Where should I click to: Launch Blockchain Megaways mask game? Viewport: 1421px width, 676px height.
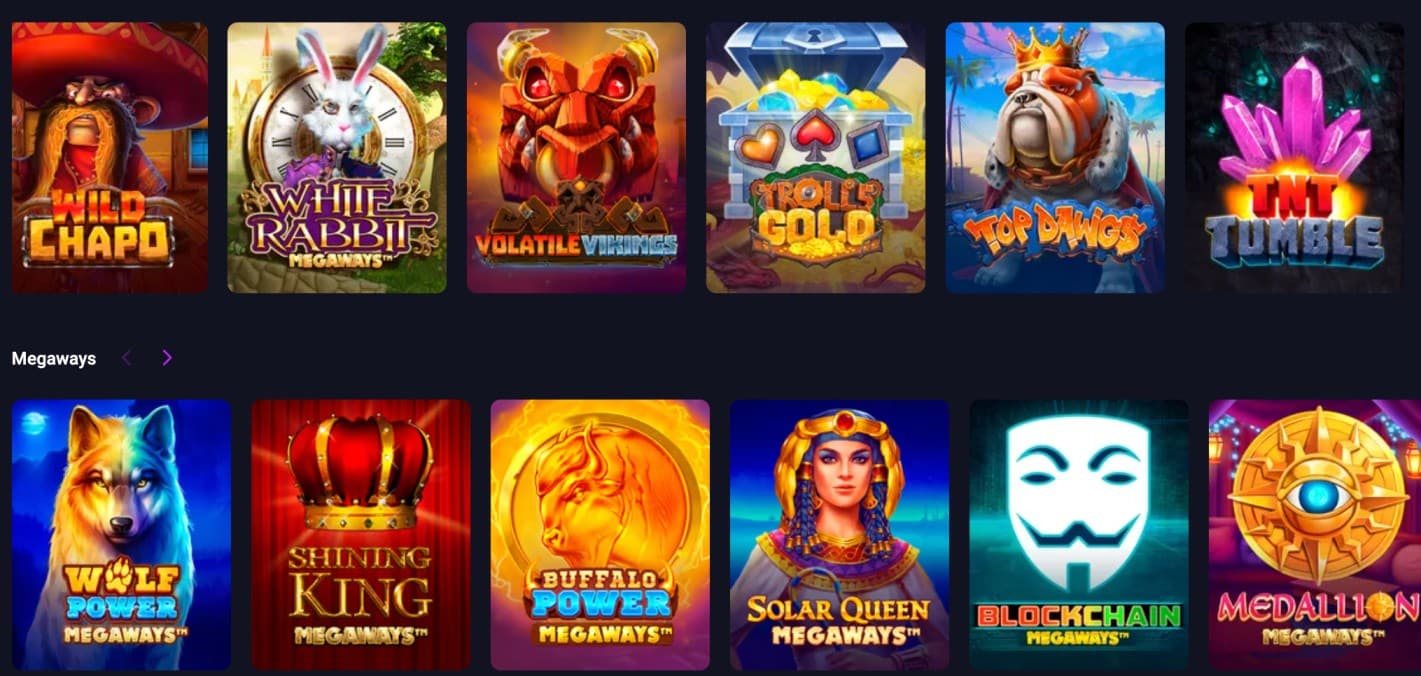click(1079, 535)
